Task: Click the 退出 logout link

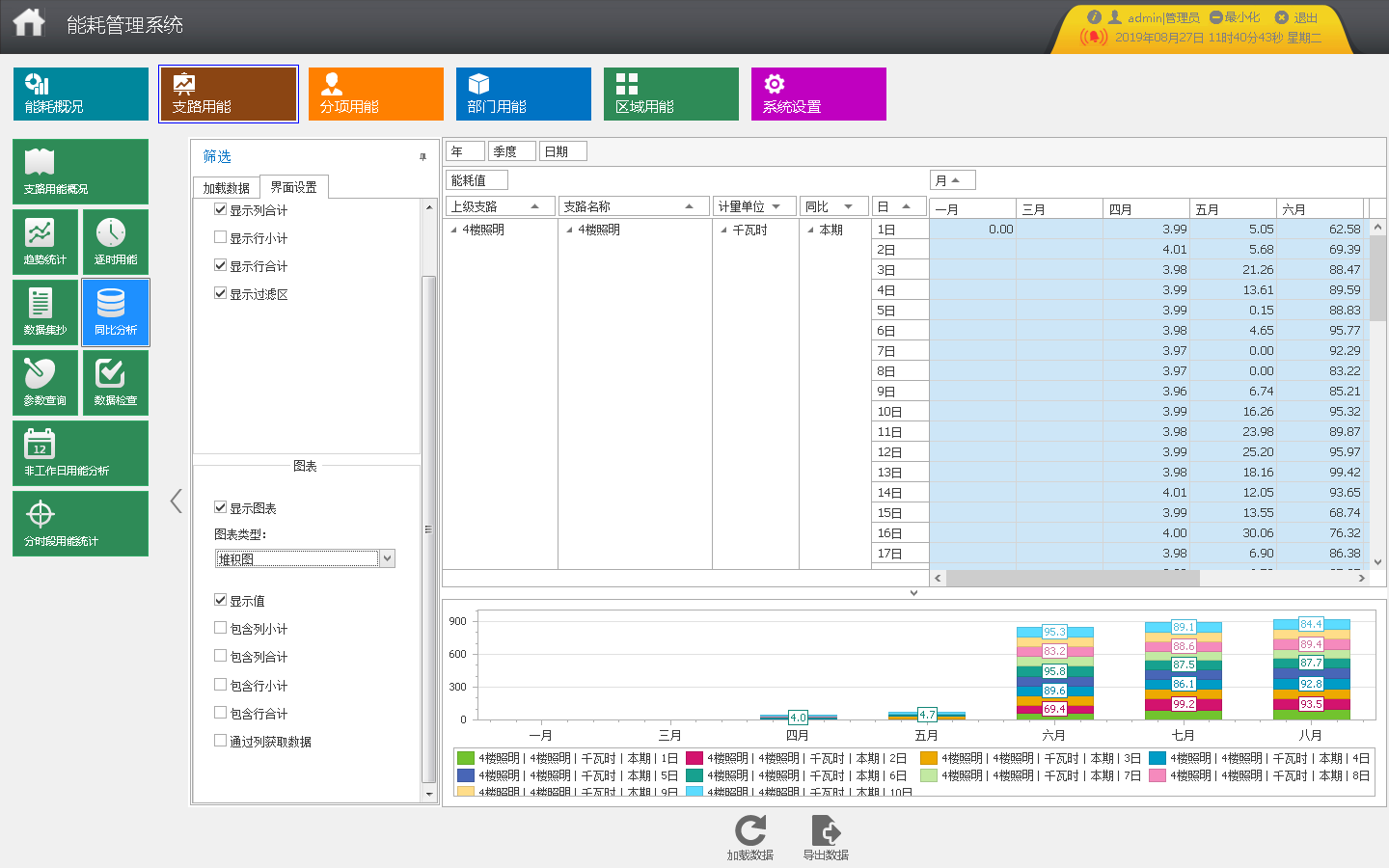Action: pos(1297,17)
